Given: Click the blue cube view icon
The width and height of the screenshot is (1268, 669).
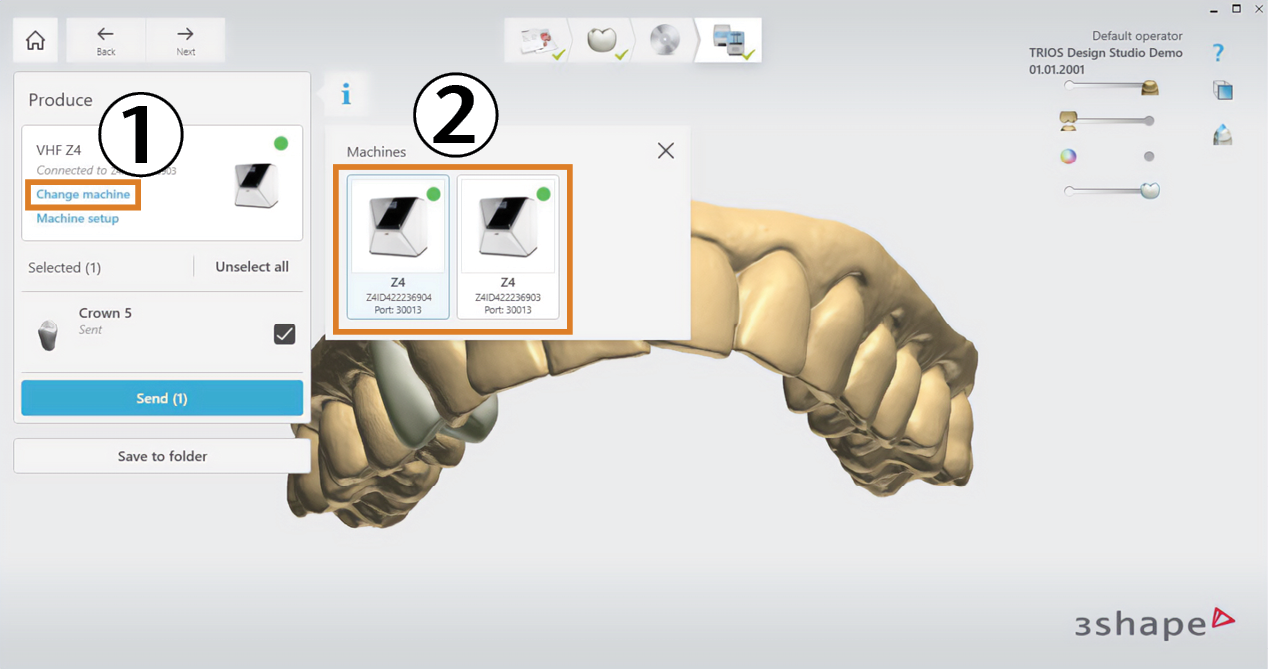Looking at the screenshot, I should (1222, 90).
